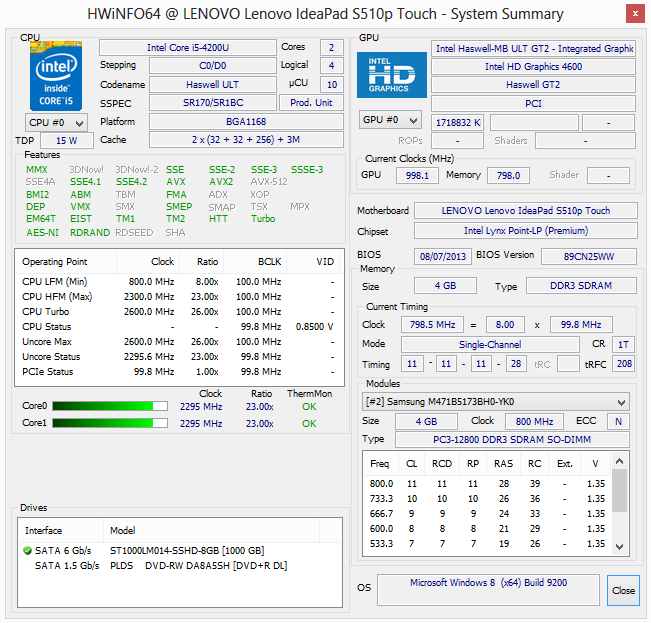
Task: Click the 800.0 frequency row in memory table
Action: [x=487, y=484]
